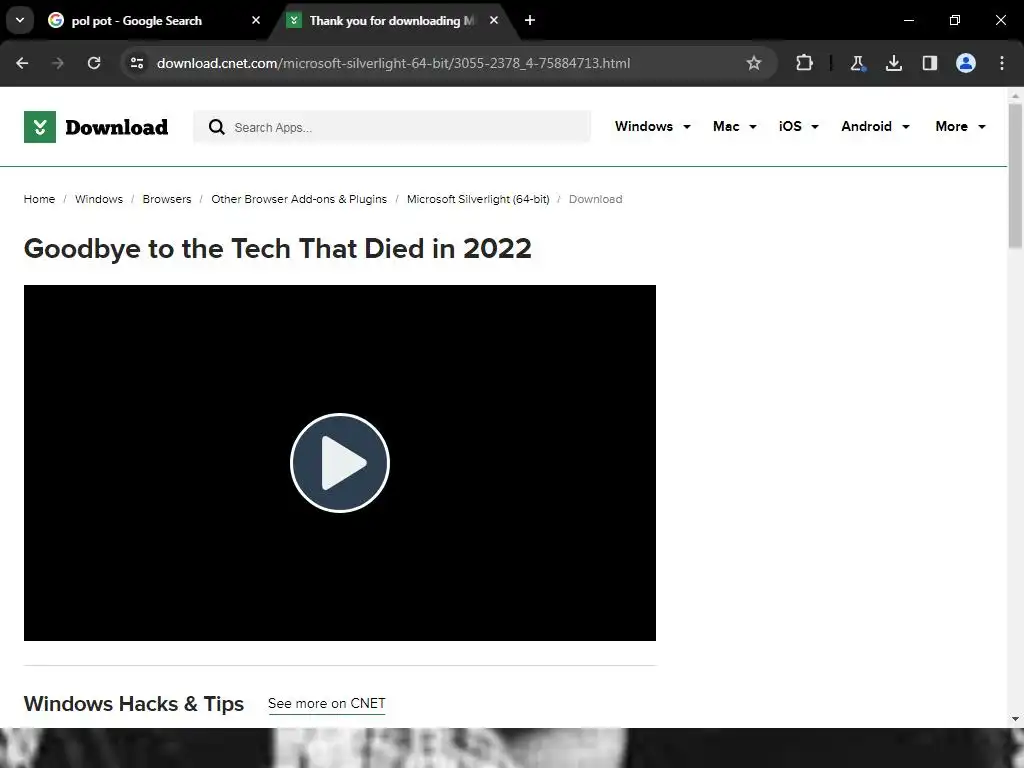
Task: Close the 'pol pot - Google Search' tab
Action: (x=256, y=20)
